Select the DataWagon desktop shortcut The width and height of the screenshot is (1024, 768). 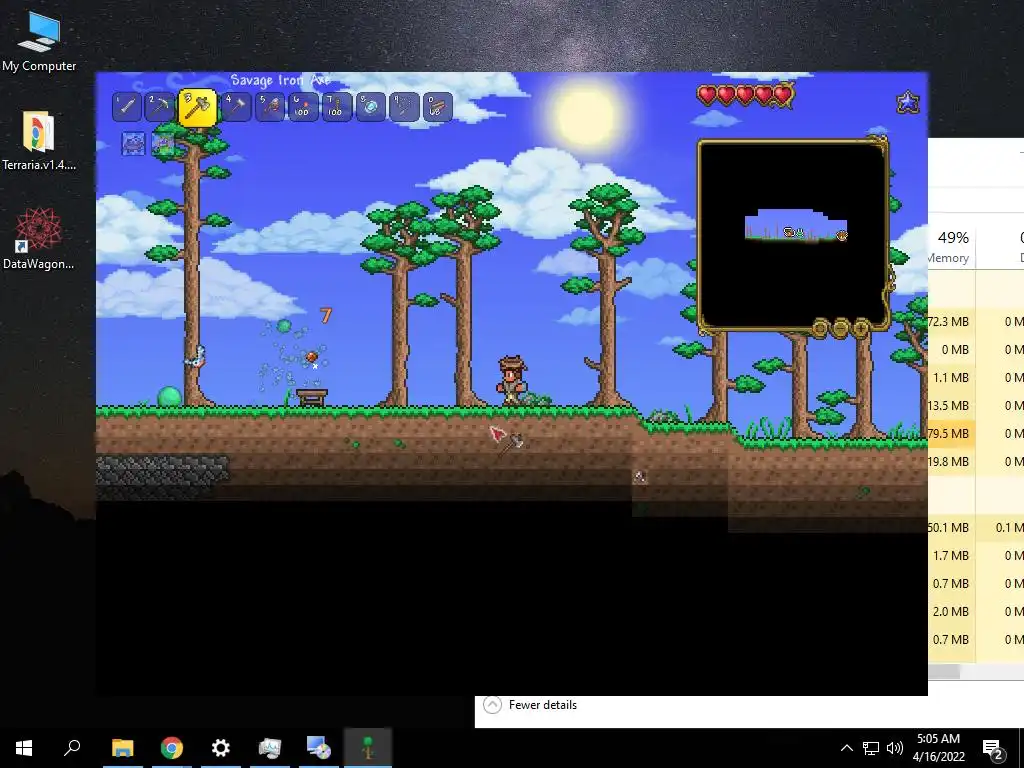click(x=39, y=239)
